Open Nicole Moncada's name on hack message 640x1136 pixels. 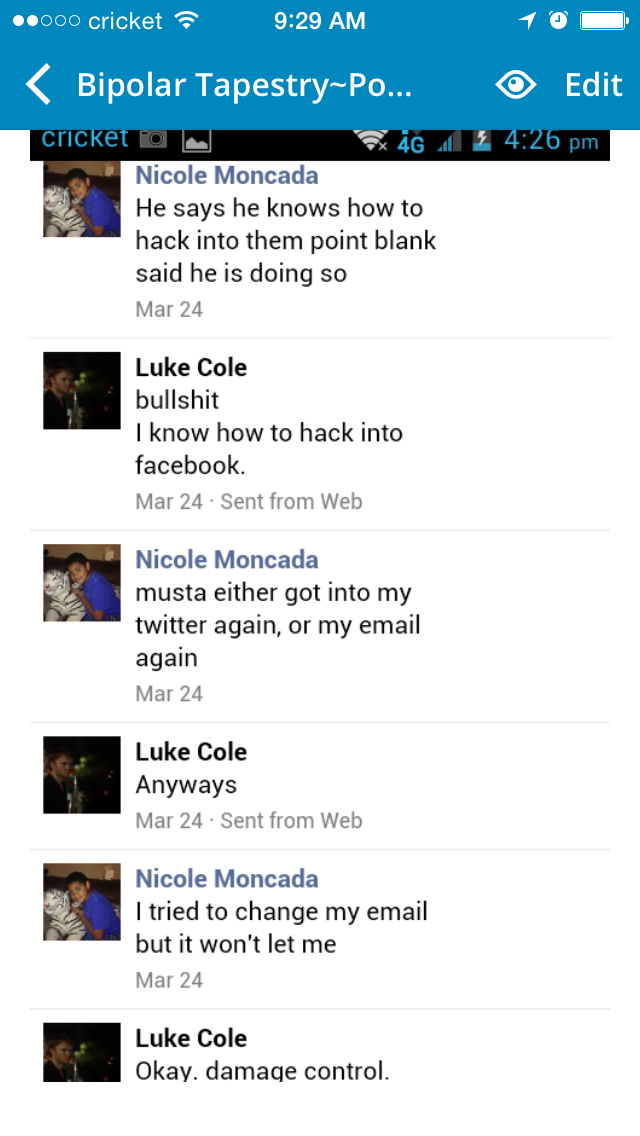(x=227, y=175)
